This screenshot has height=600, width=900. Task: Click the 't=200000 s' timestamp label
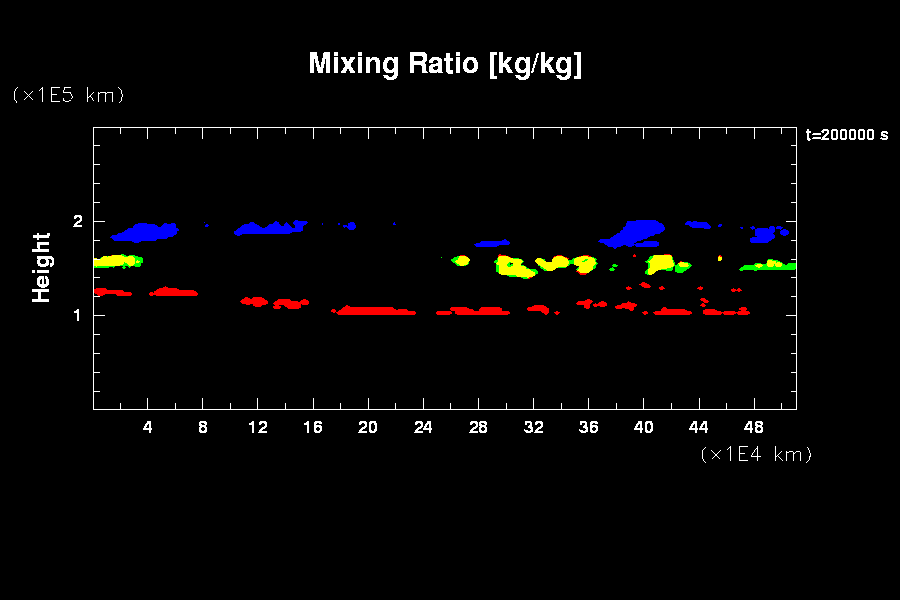tap(846, 135)
